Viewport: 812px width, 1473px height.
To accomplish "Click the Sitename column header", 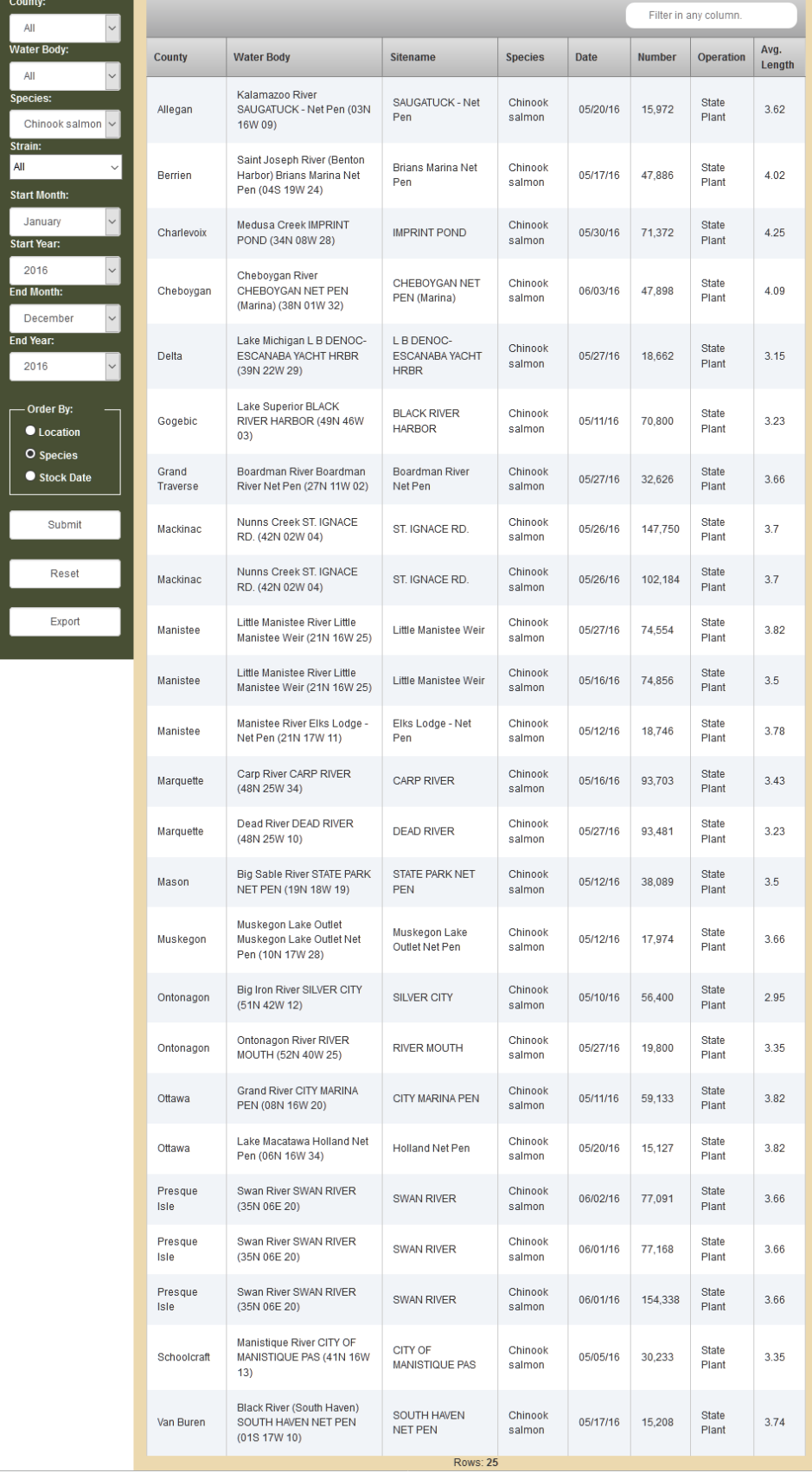I will point(412,58).
